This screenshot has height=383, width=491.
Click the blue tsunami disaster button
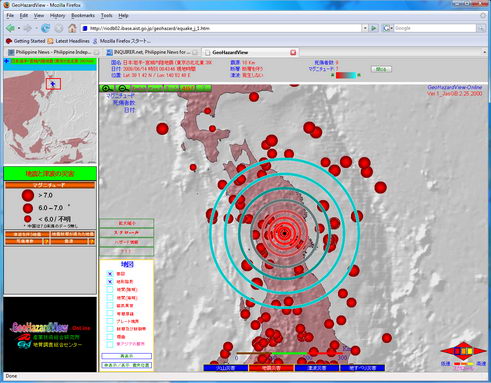[316, 368]
